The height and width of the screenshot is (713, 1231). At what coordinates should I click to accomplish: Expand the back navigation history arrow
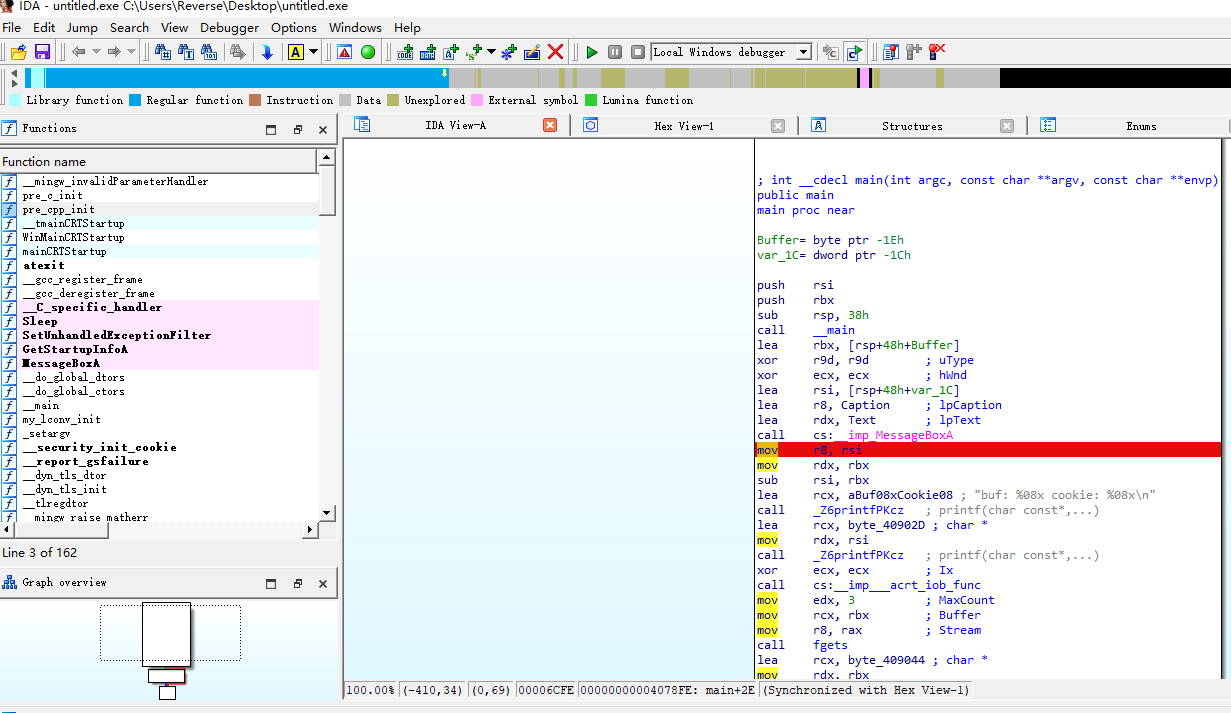[x=96, y=52]
